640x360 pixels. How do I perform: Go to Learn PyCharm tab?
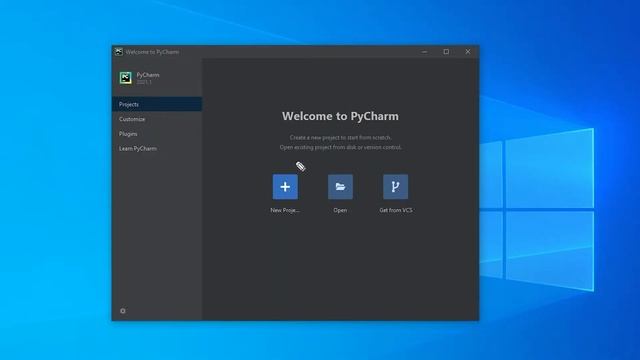[157, 148]
